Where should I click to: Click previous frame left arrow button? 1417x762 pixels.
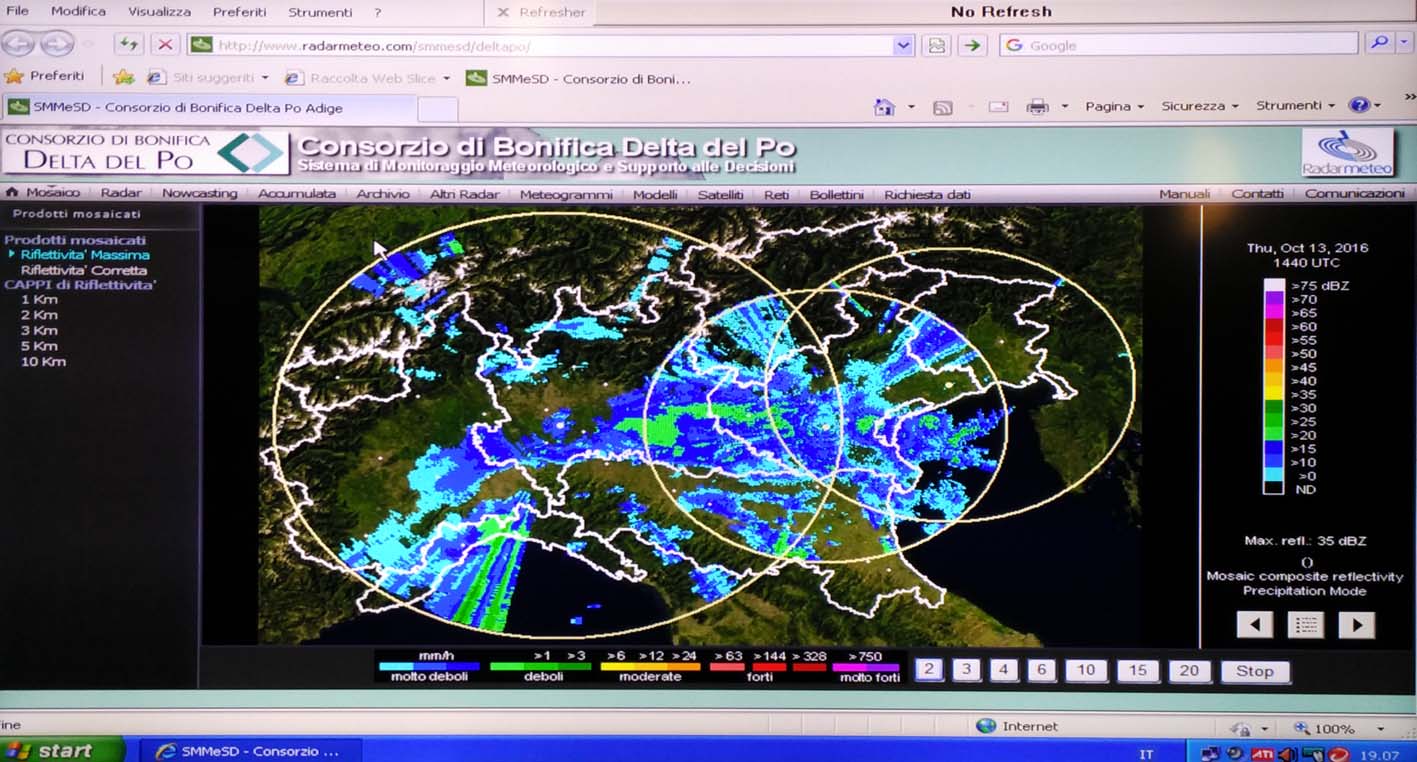(1254, 625)
